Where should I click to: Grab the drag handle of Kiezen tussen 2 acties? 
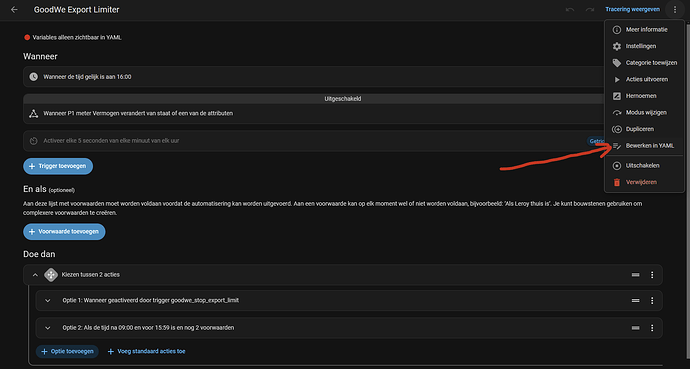(x=635, y=275)
